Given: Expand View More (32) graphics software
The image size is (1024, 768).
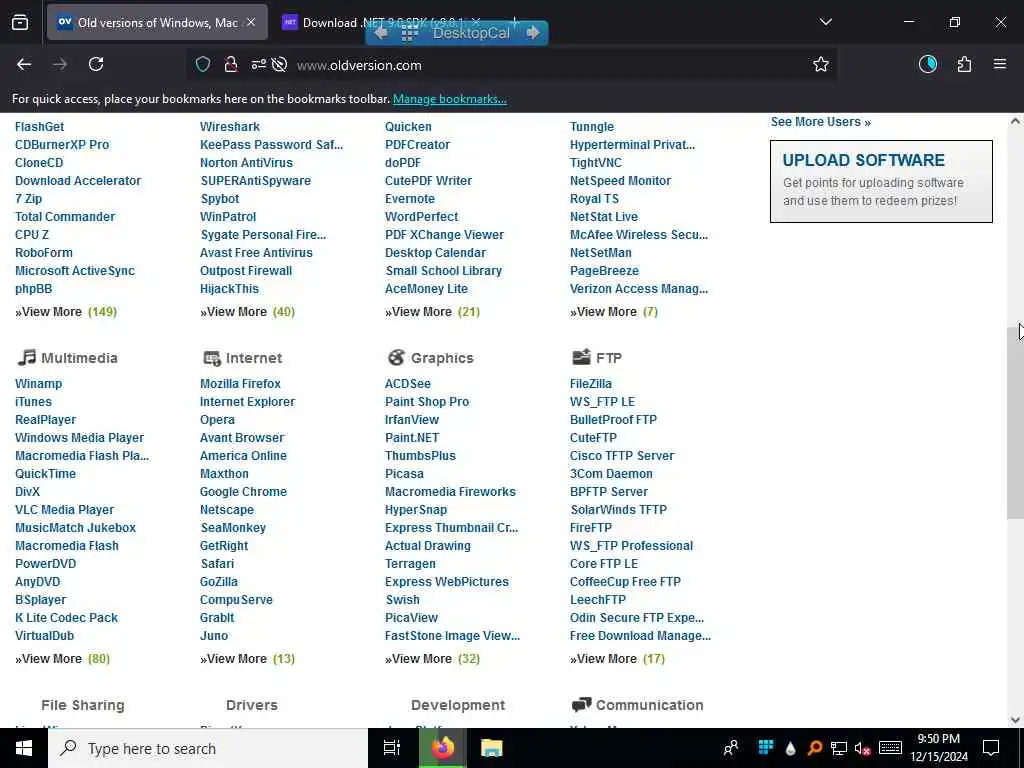Looking at the screenshot, I should tap(432, 658).
